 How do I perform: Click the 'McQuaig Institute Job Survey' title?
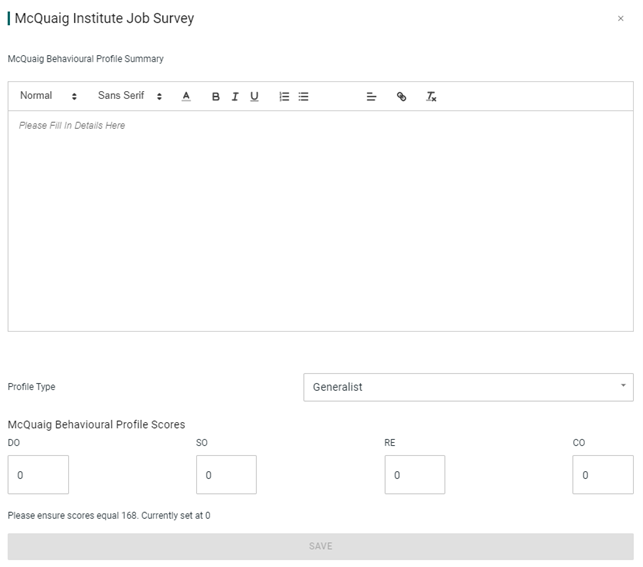[104, 18]
